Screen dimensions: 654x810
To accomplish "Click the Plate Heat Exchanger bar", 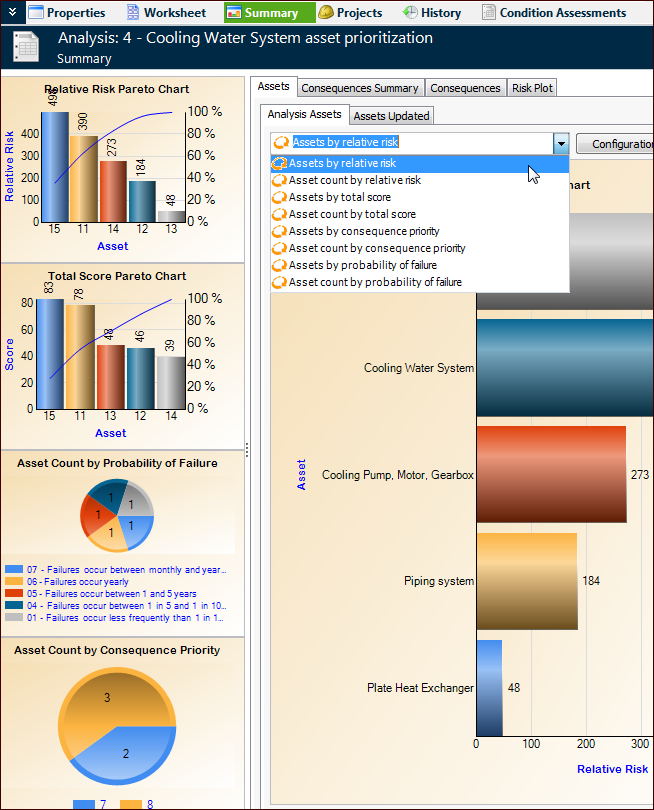I will pos(489,688).
